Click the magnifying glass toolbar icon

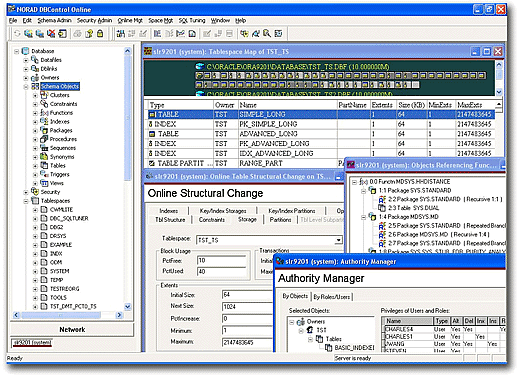pyautogui.click(x=267, y=34)
